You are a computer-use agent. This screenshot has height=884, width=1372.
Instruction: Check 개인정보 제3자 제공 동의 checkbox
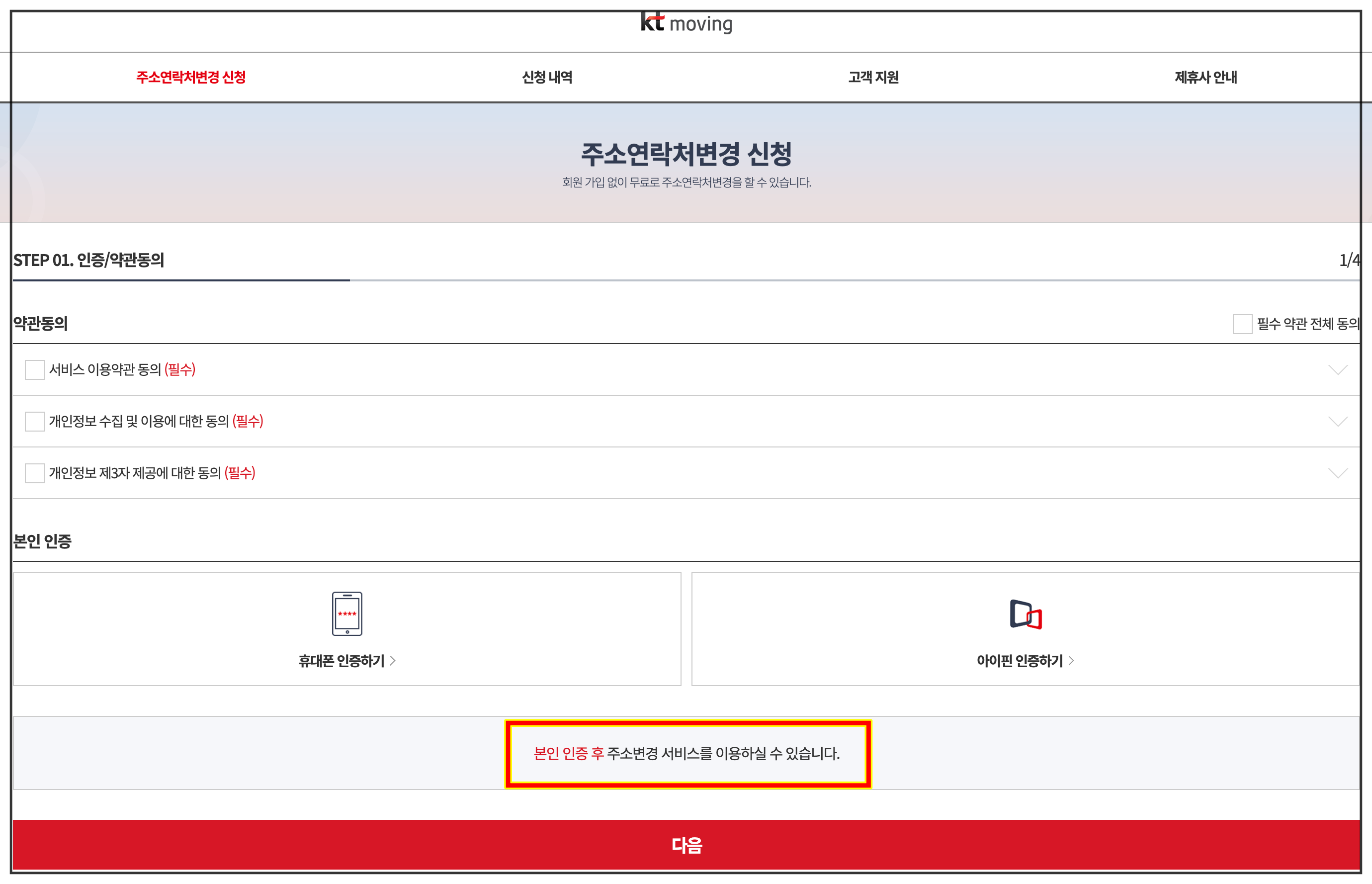tap(34, 473)
